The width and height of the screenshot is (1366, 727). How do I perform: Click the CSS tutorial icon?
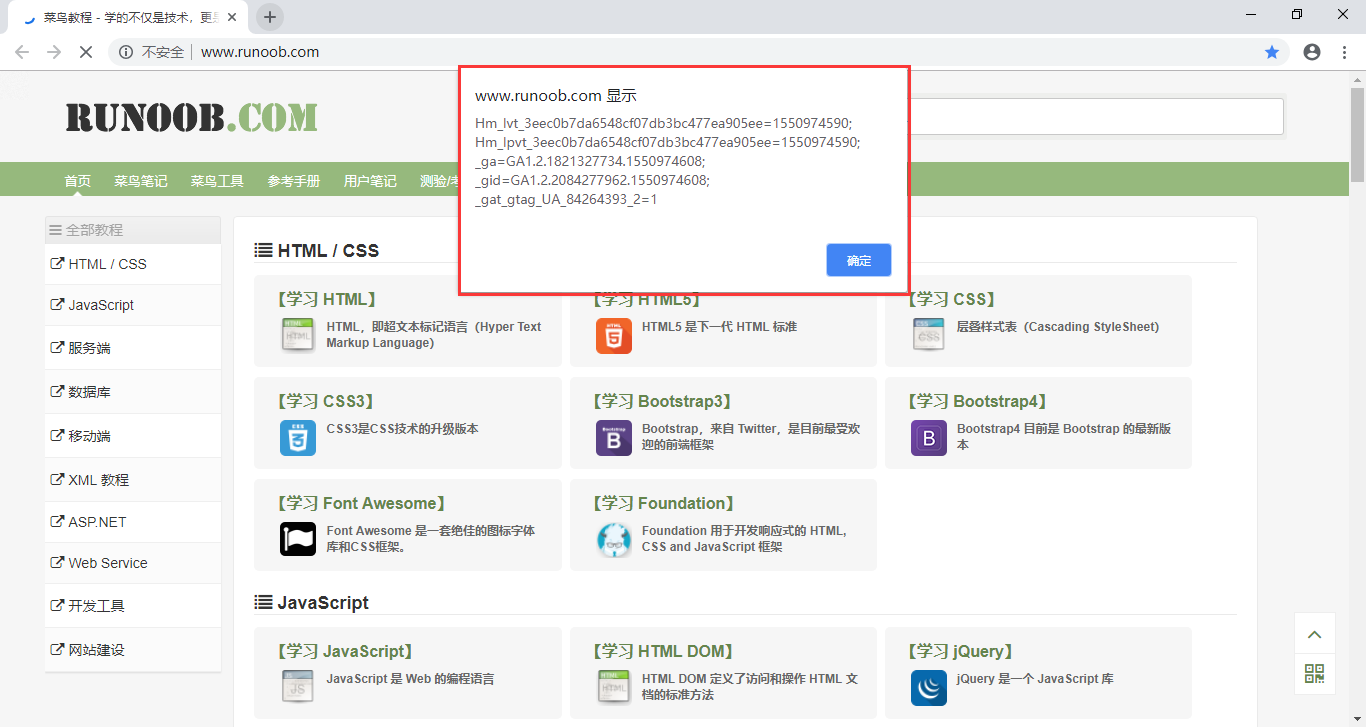tap(929, 335)
